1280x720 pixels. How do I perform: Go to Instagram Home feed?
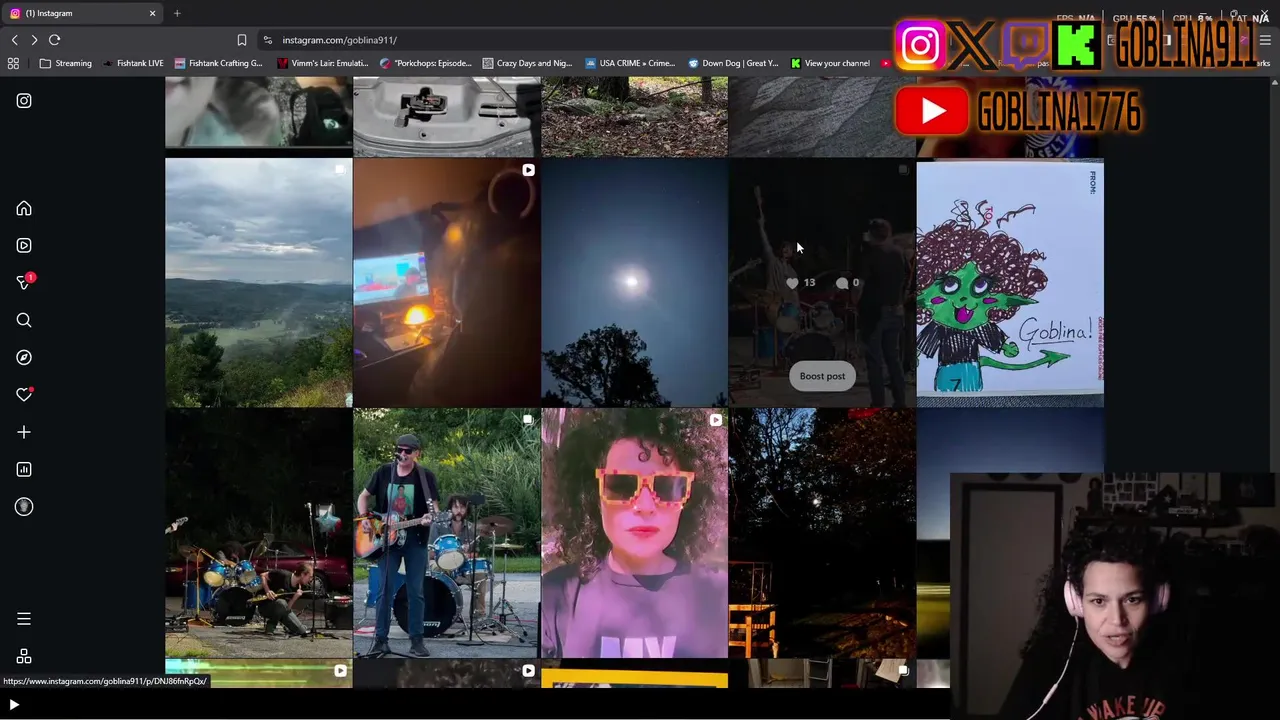pos(24,209)
